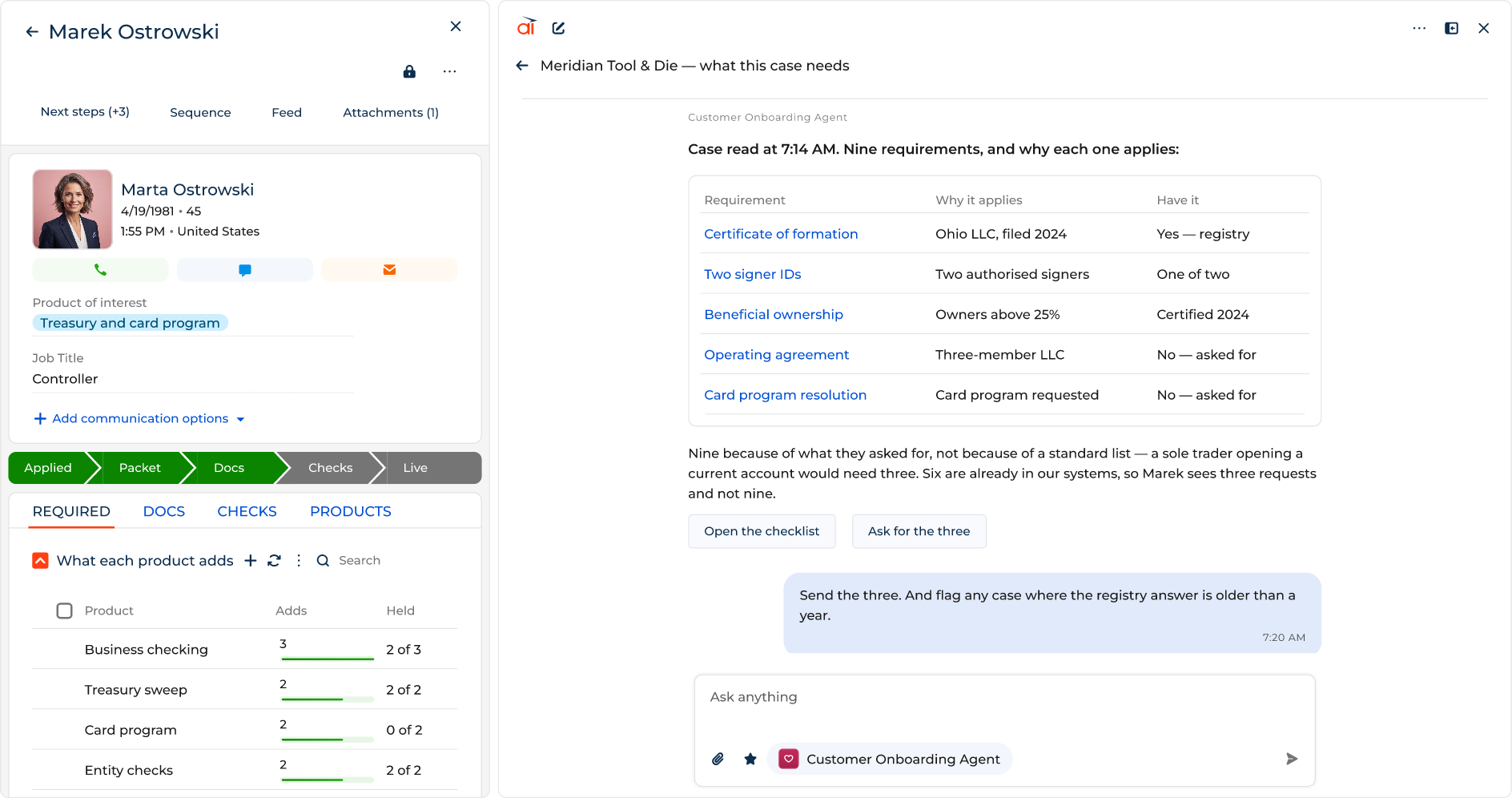Click the lock icon in record header
This screenshot has height=798, width=1512.
click(x=409, y=72)
